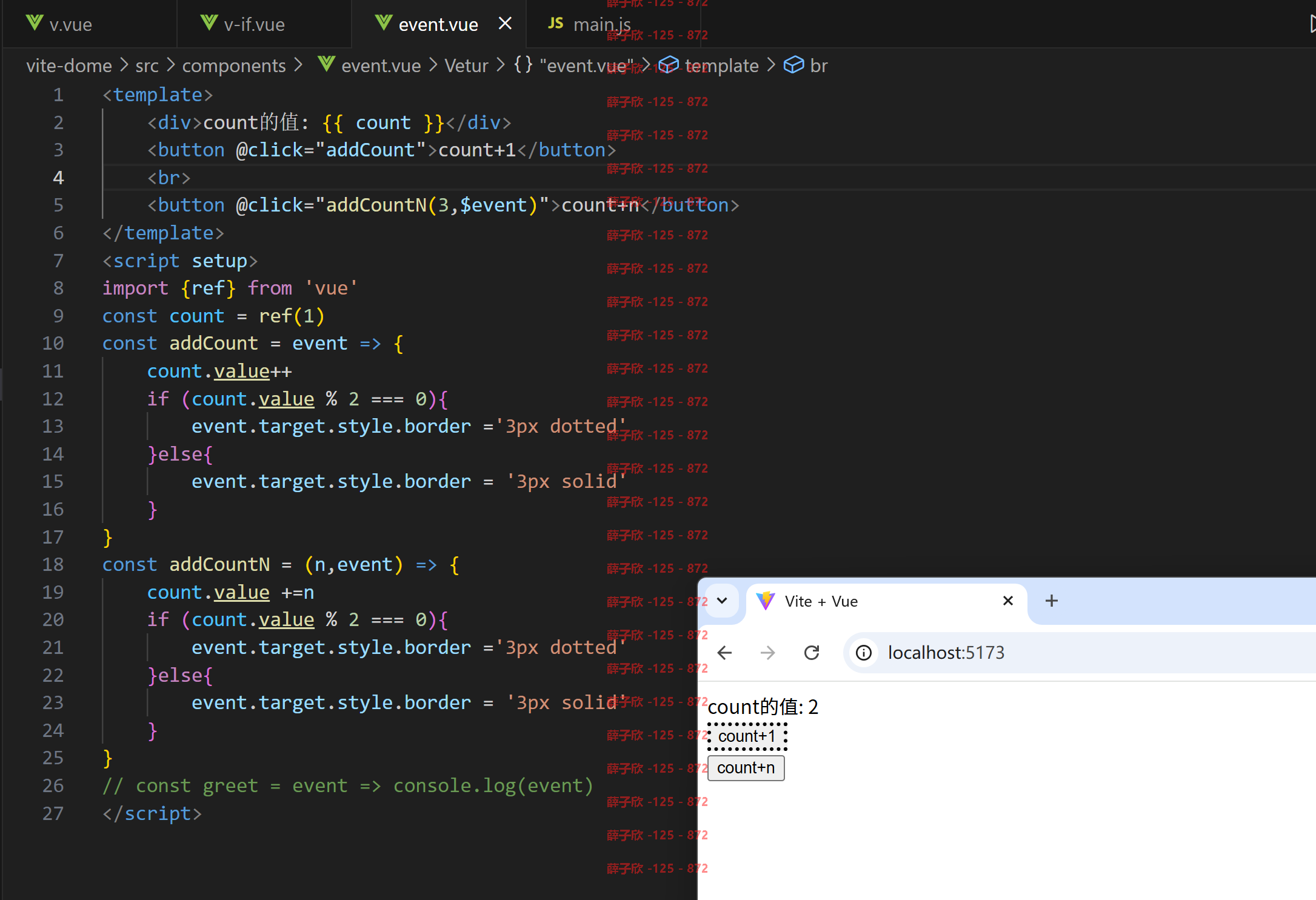This screenshot has height=900, width=1316.
Task: Click the browser forward arrow
Action: click(x=767, y=653)
